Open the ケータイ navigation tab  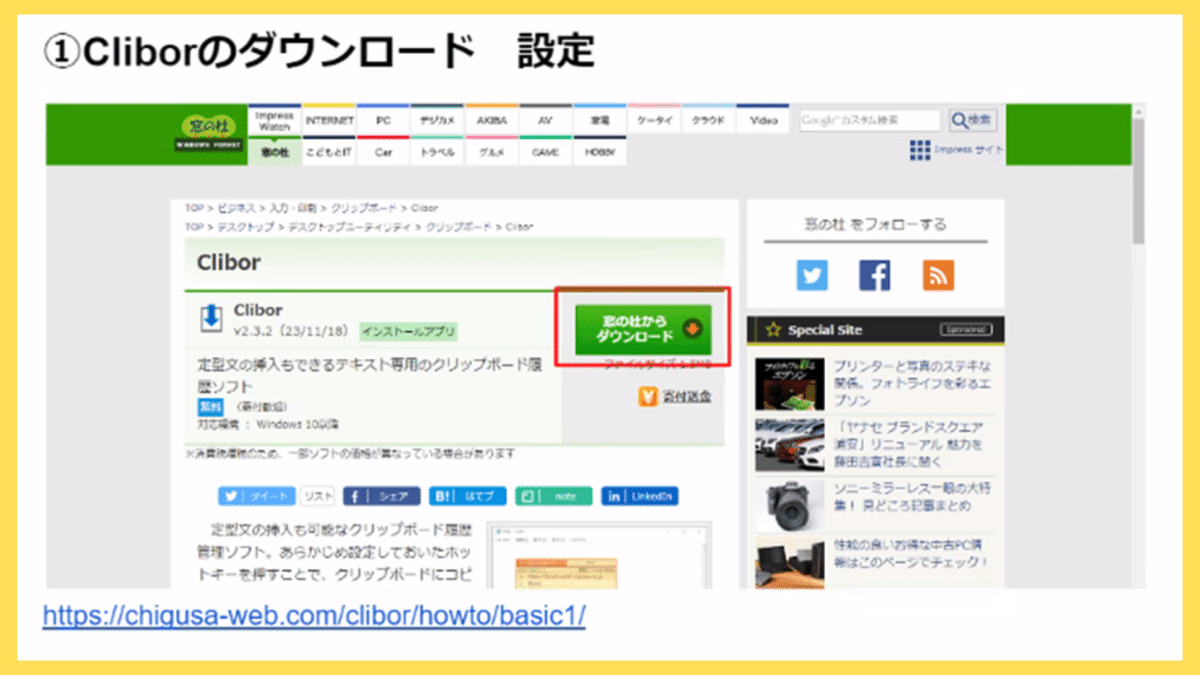coord(654,120)
